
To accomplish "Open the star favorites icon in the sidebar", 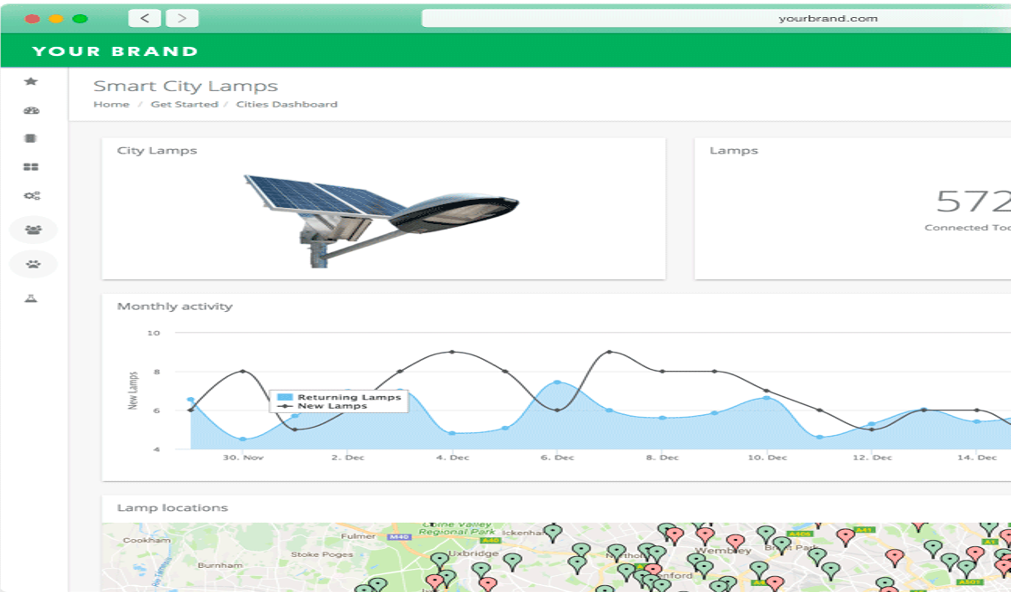I will coord(30,81).
